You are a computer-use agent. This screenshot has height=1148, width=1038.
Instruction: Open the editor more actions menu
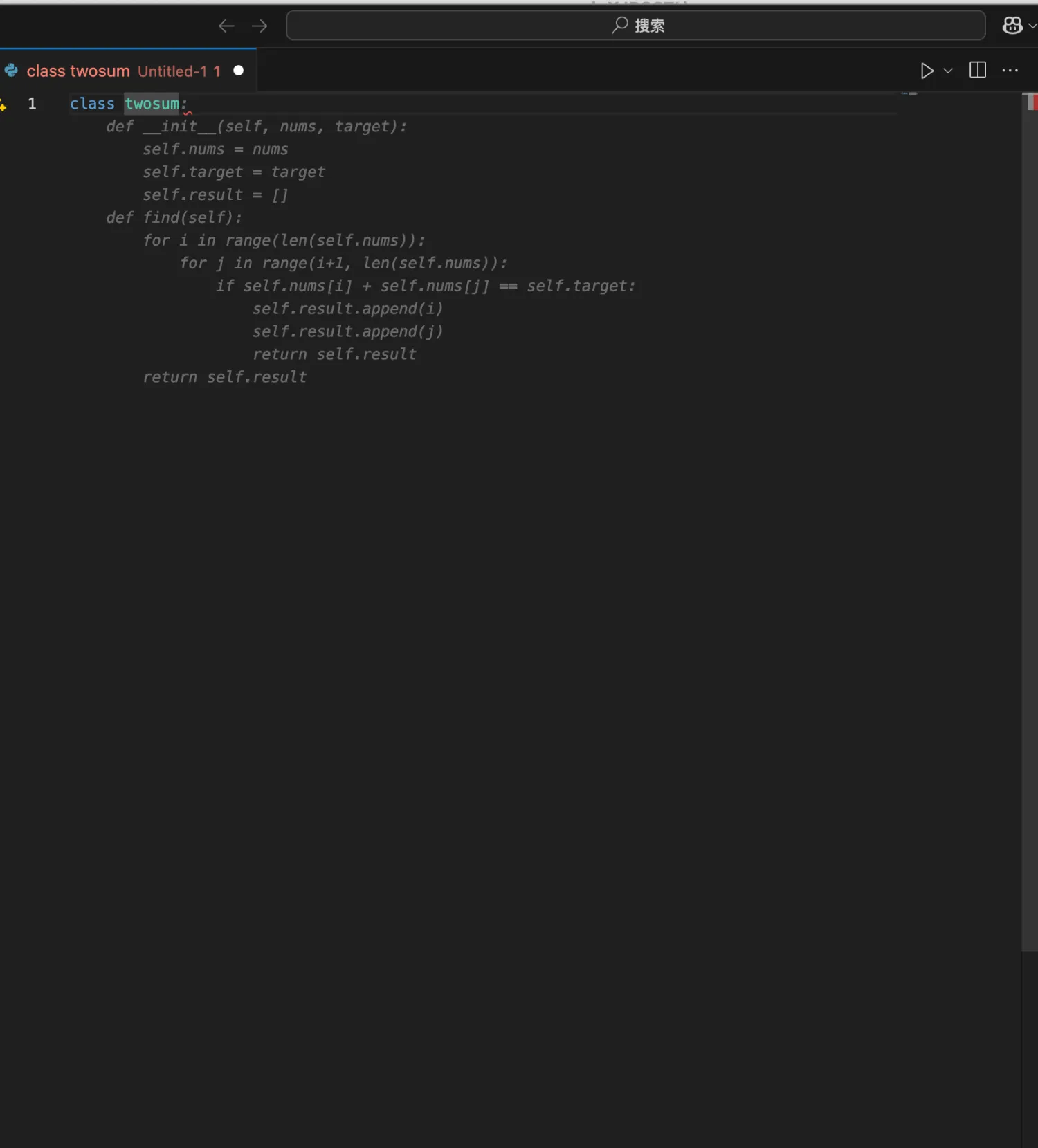(1010, 70)
